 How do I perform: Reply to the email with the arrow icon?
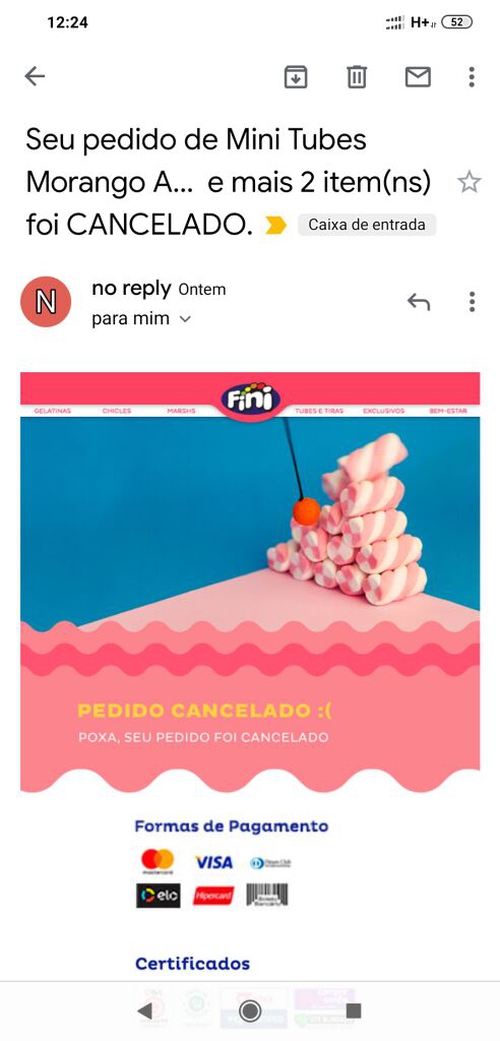[x=418, y=302]
